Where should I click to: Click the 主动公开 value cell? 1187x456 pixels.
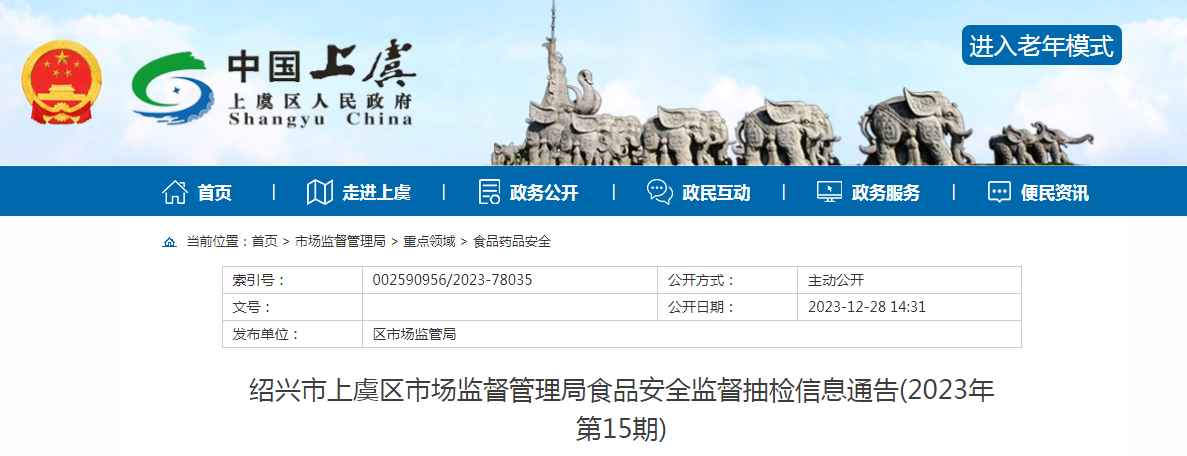(909, 280)
